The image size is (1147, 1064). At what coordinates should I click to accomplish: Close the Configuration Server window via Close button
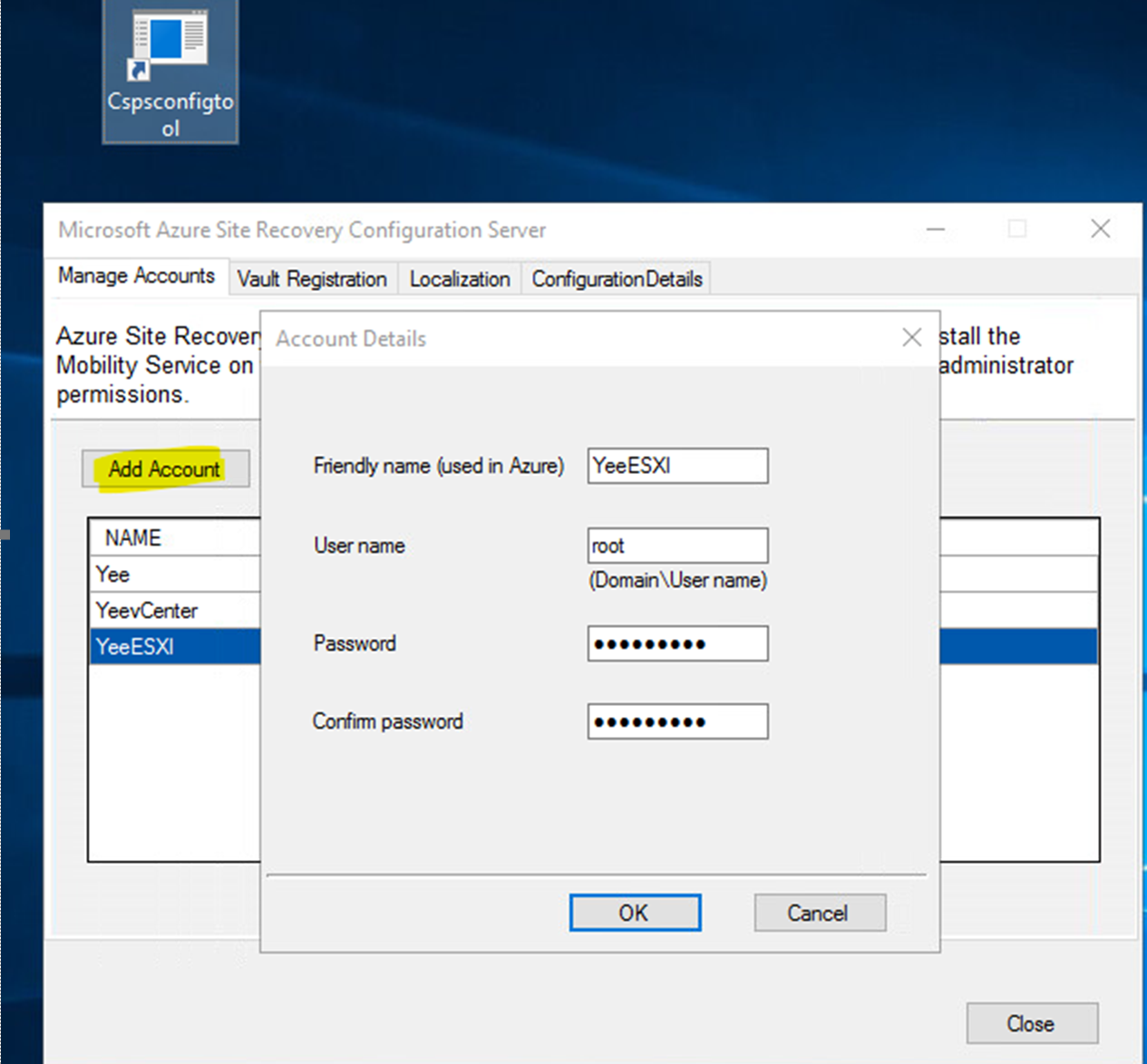click(x=1031, y=1023)
